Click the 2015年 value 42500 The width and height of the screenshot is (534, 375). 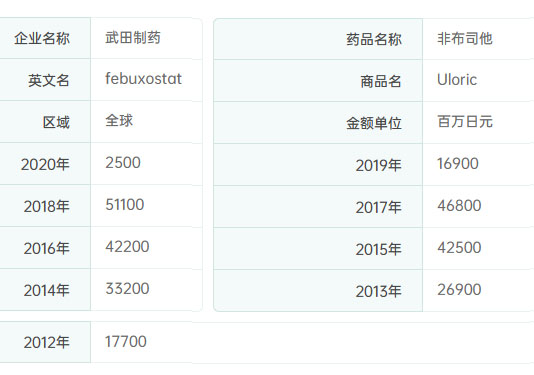point(459,248)
